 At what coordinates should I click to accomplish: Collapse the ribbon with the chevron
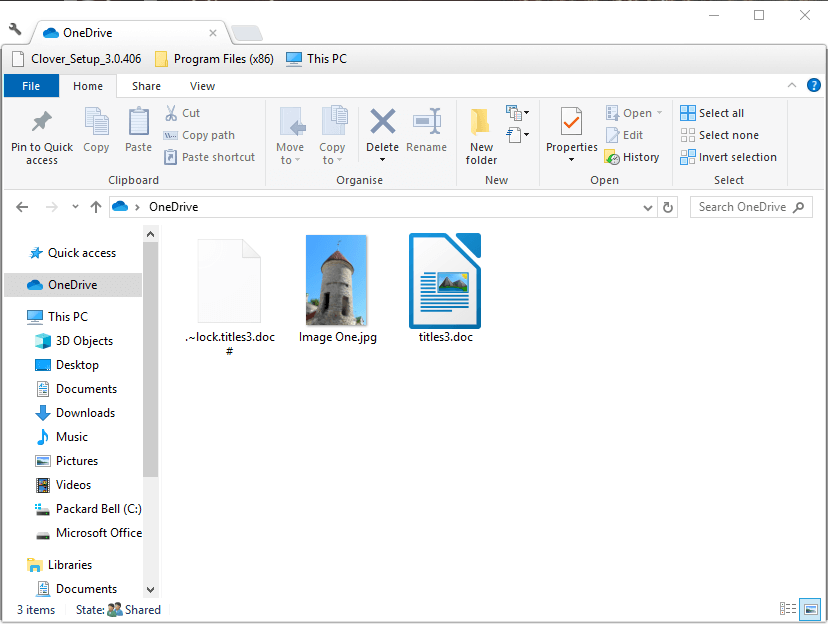point(792,85)
